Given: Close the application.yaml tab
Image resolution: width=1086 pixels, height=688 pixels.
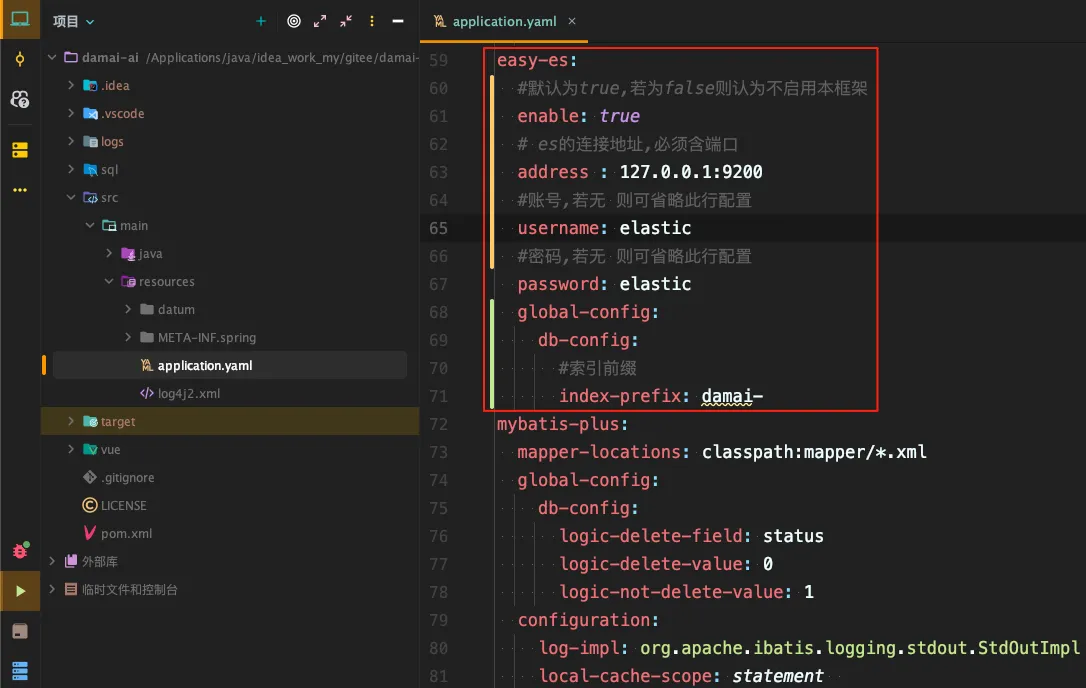Looking at the screenshot, I should click(x=572, y=21).
